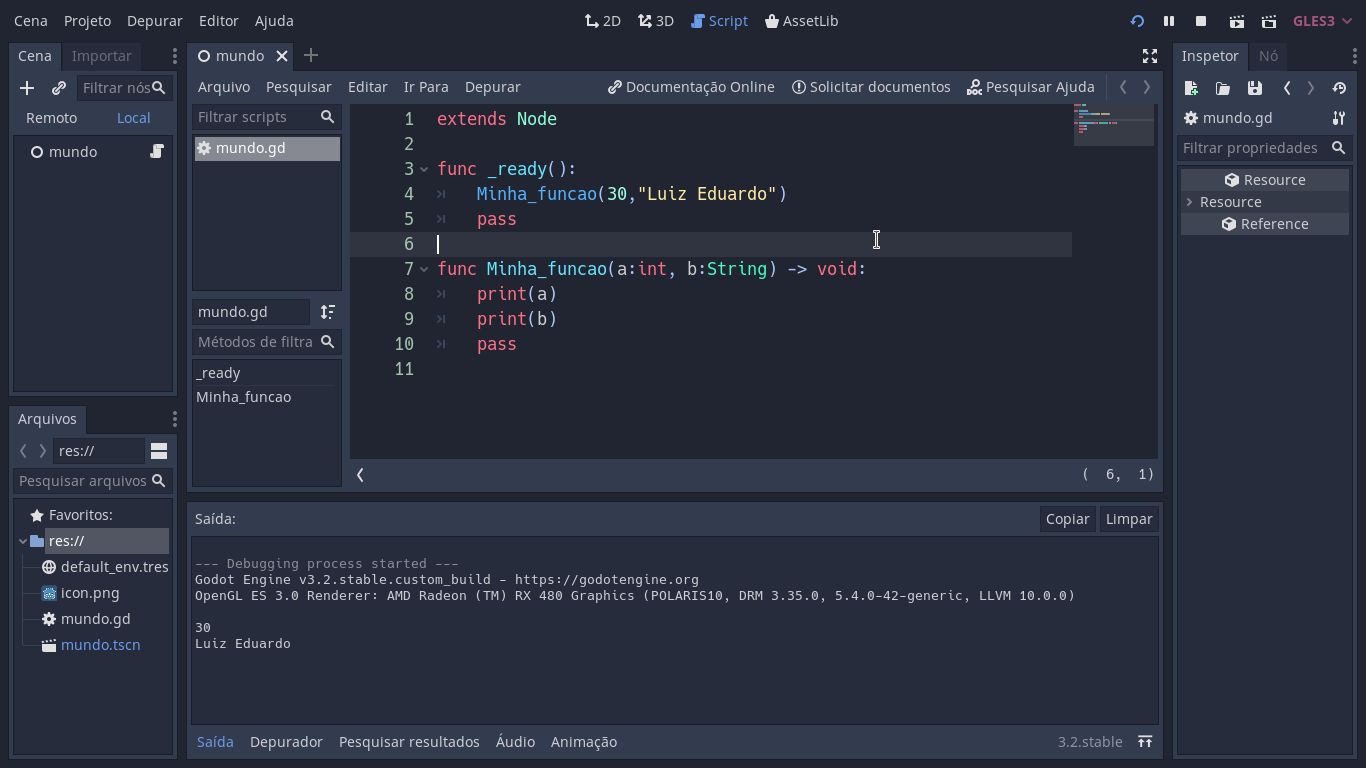1366x768 pixels.
Task: Clear the output log with Limpar
Action: [x=1129, y=519]
